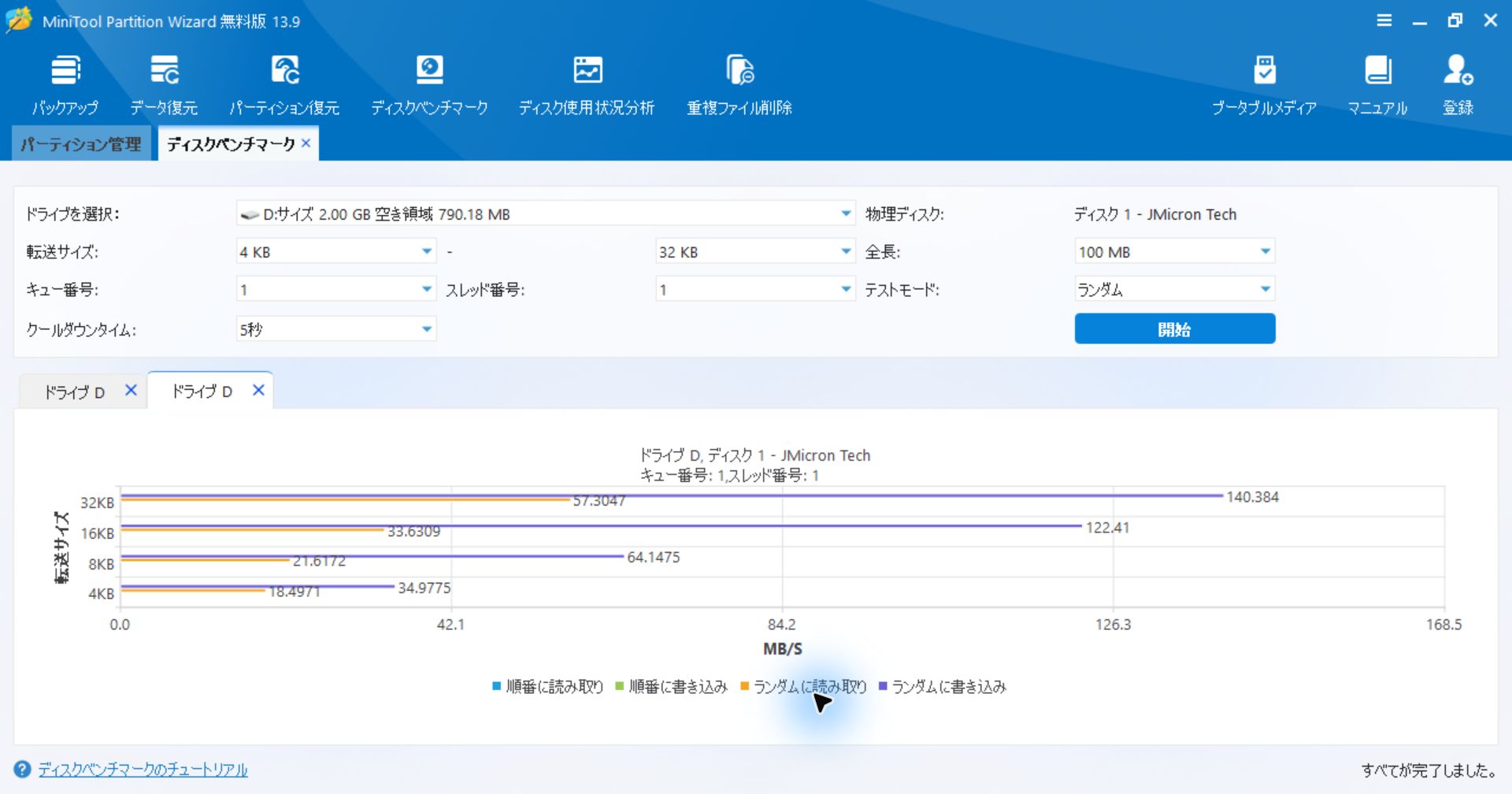Viewport: 1512px width, 794px height.
Task: Click the 8KB axis label
Action: click(x=101, y=565)
